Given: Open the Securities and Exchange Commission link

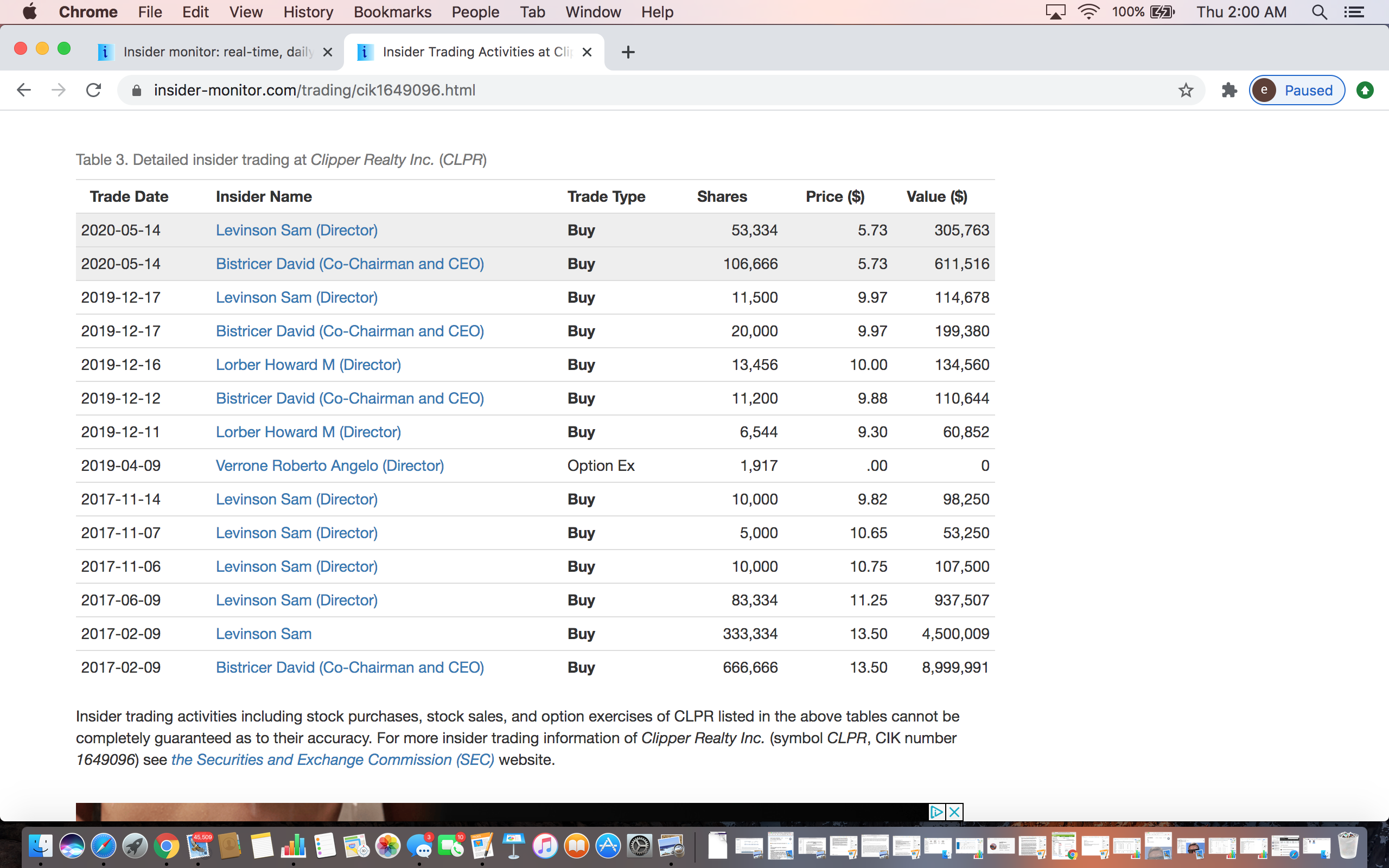Looking at the screenshot, I should click(332, 759).
